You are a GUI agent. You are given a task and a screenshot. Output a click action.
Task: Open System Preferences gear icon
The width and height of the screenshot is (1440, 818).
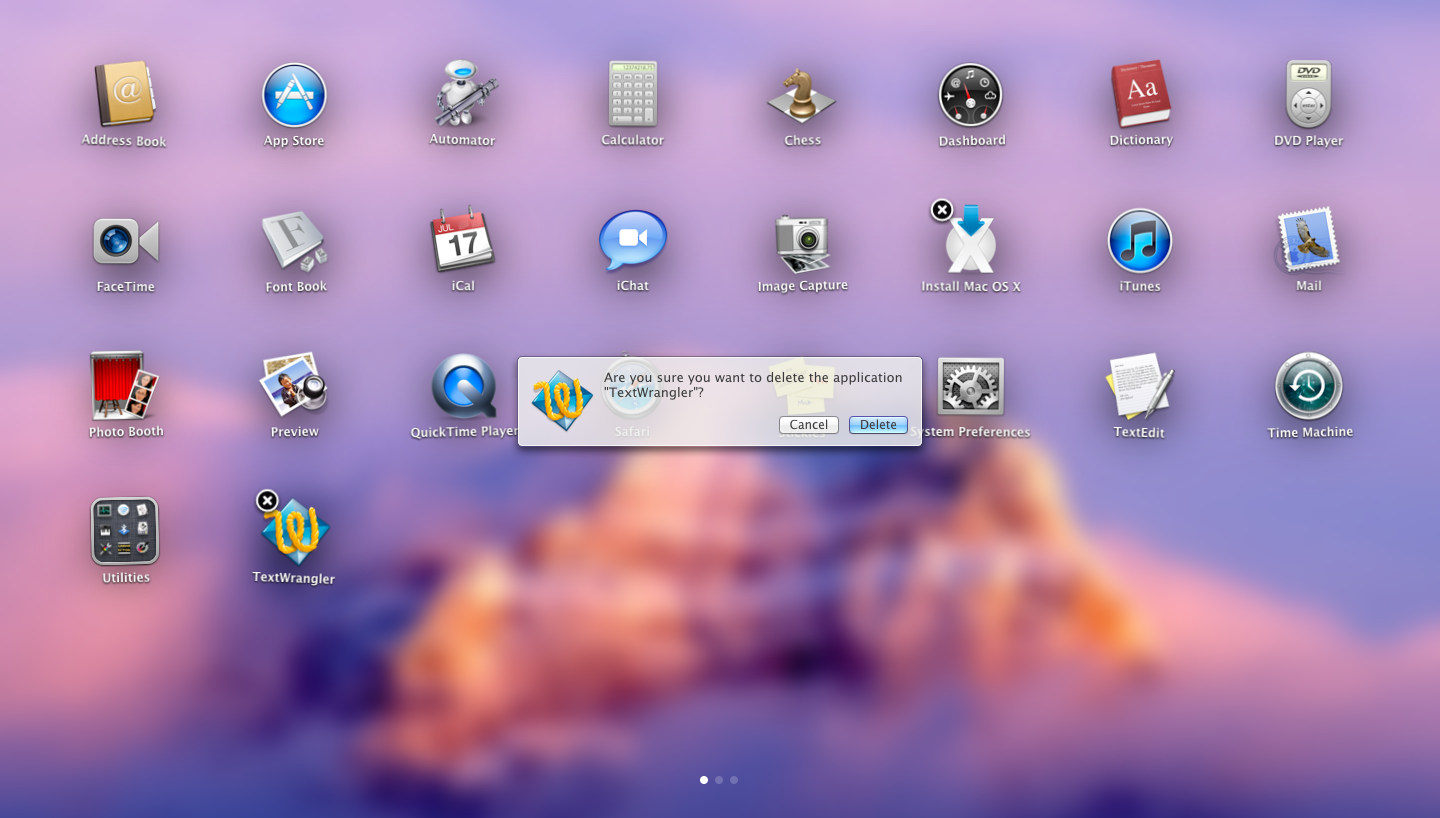coord(971,386)
